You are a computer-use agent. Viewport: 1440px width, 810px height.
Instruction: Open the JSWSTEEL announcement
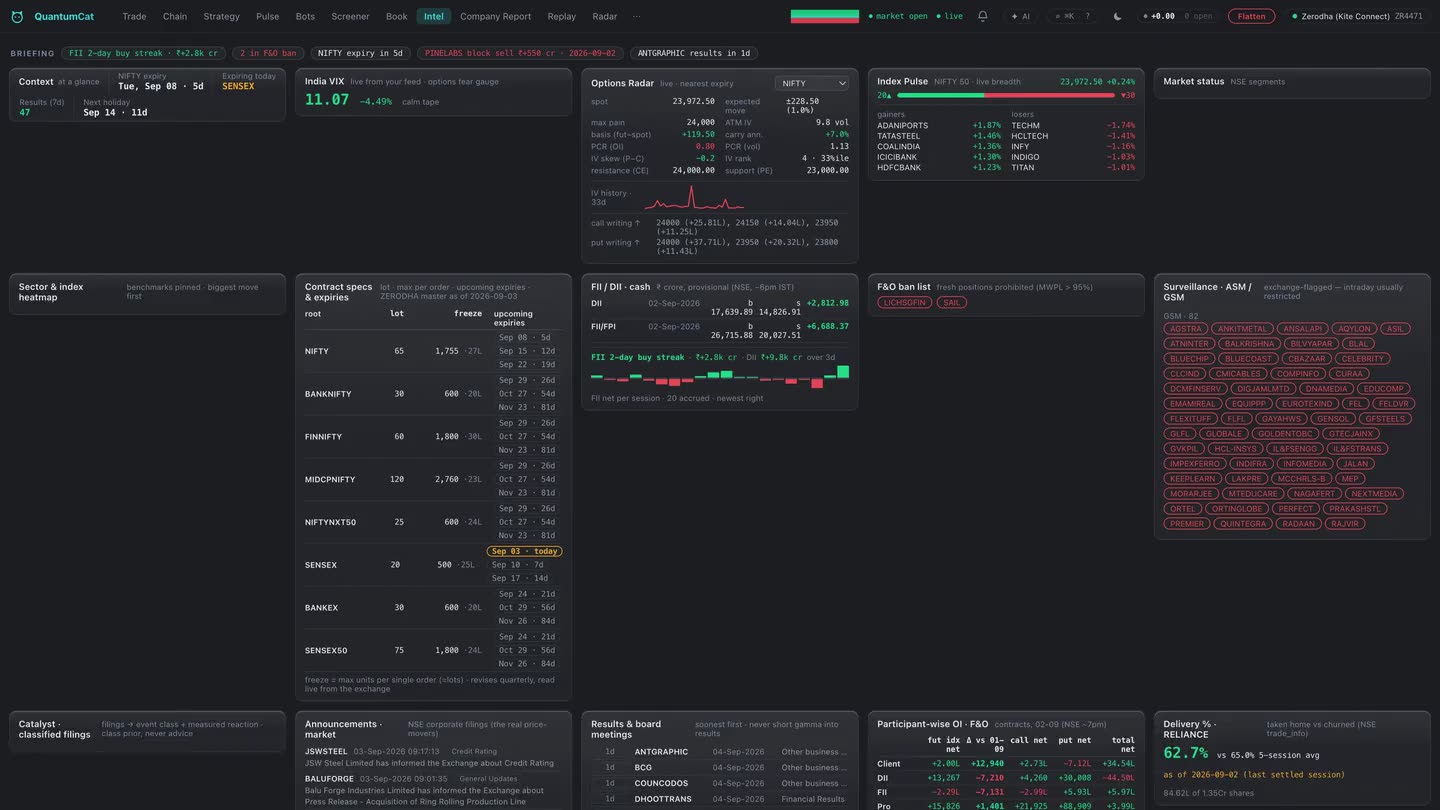click(433, 757)
